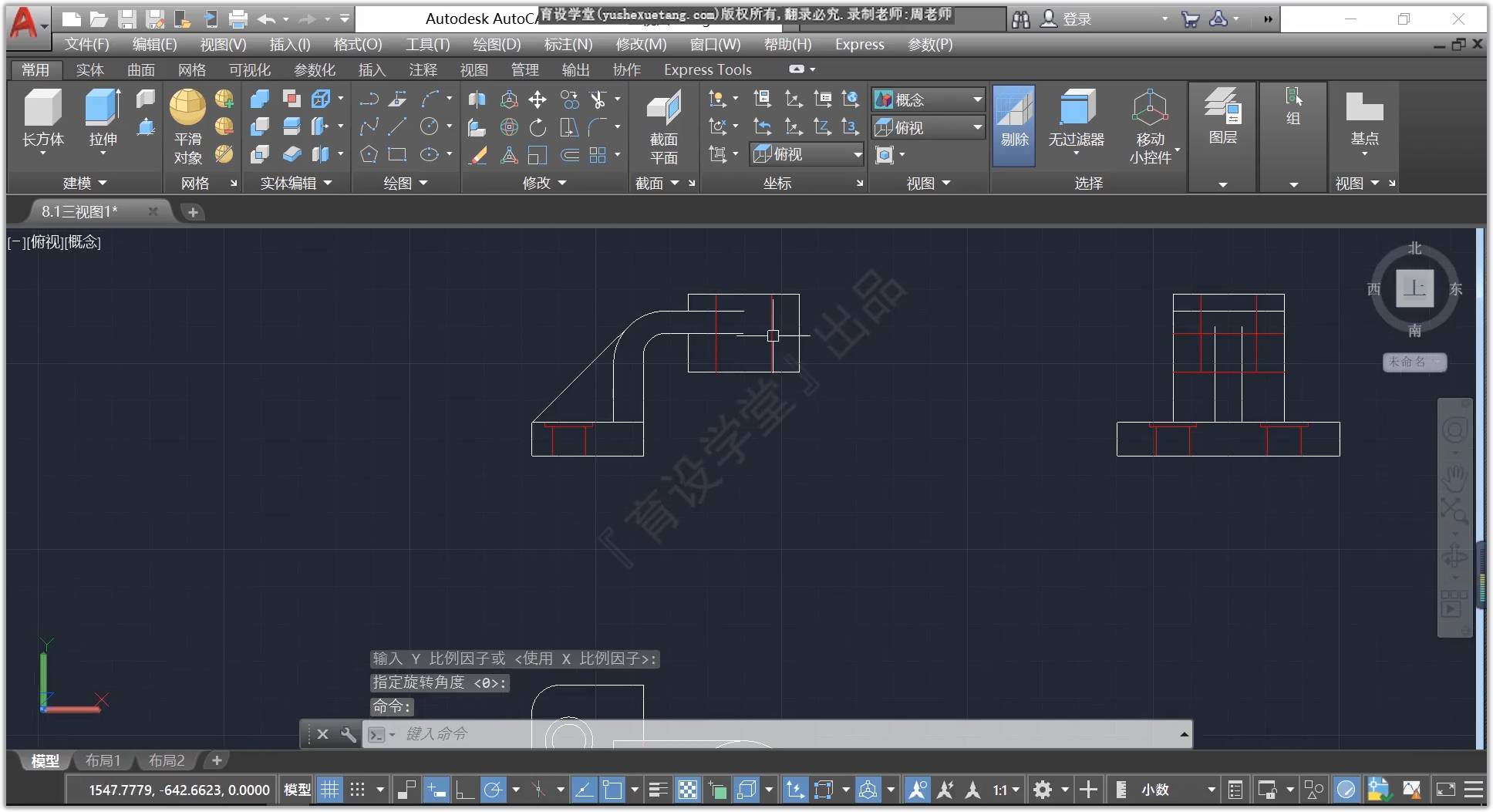The image size is (1493, 812).
Task: Click the 登录 sign-in button
Action: 1067,19
